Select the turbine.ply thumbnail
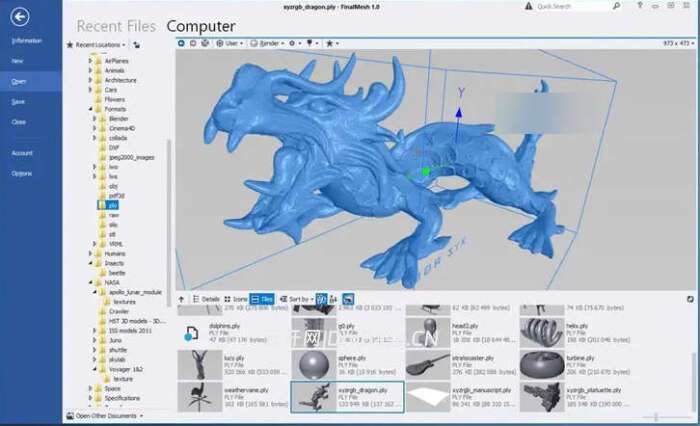700x426 pixels. (542, 365)
